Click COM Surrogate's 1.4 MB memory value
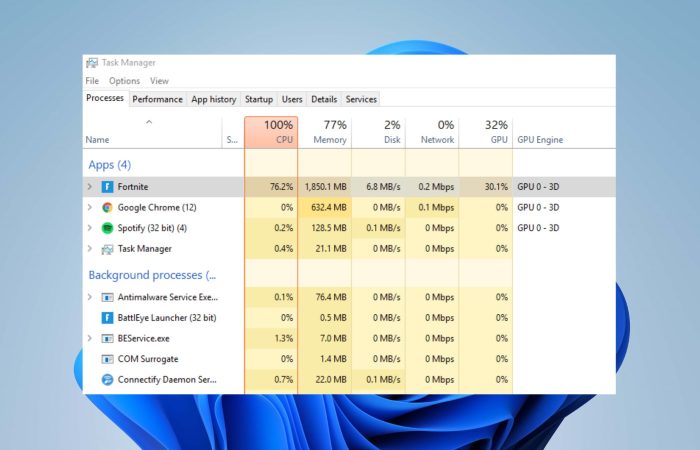Image resolution: width=700 pixels, height=450 pixels. coord(333,359)
